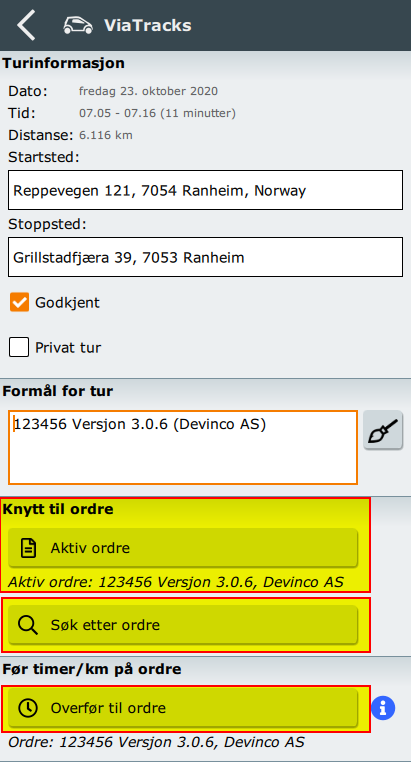Click the Søk etter ordre button label
The width and height of the screenshot is (411, 765).
coord(105,625)
